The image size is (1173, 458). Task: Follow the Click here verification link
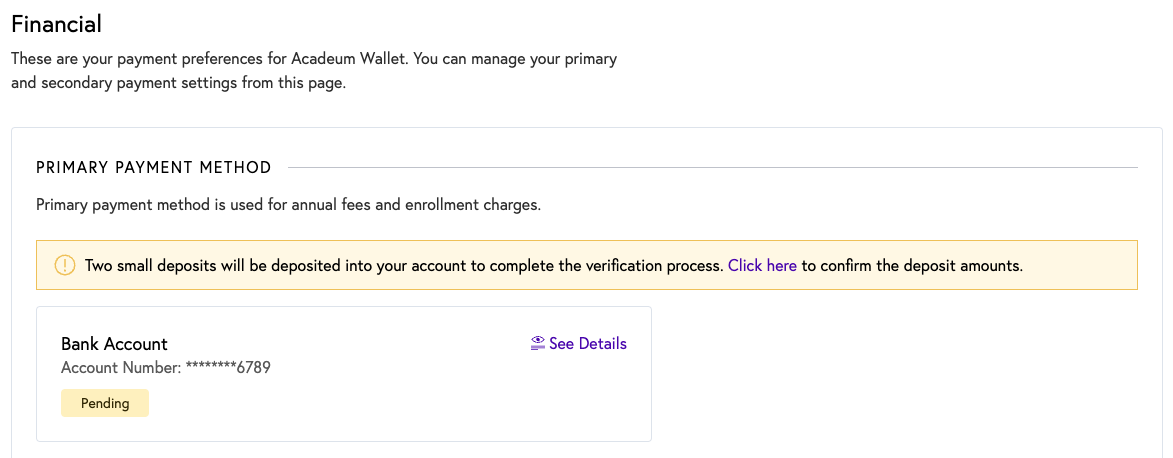762,265
